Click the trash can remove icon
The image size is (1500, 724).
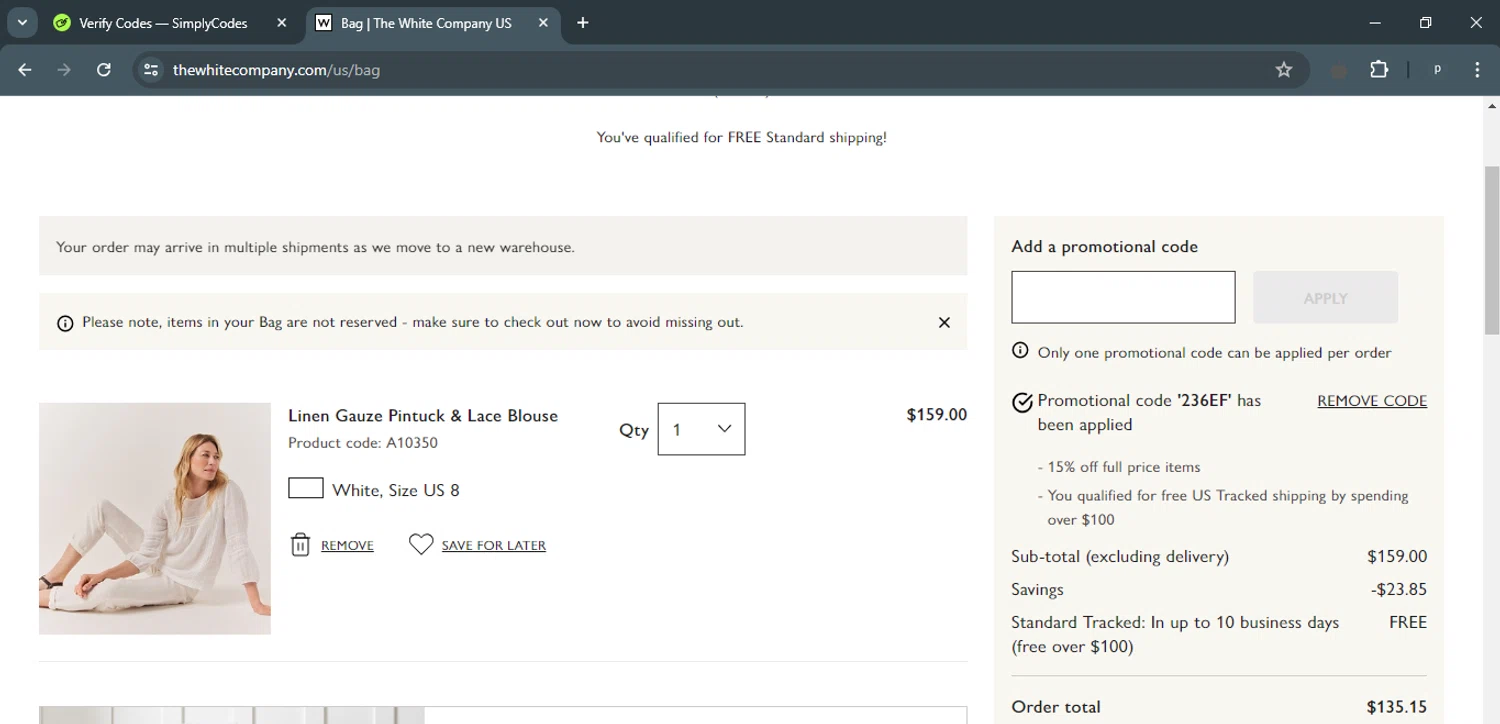point(300,545)
